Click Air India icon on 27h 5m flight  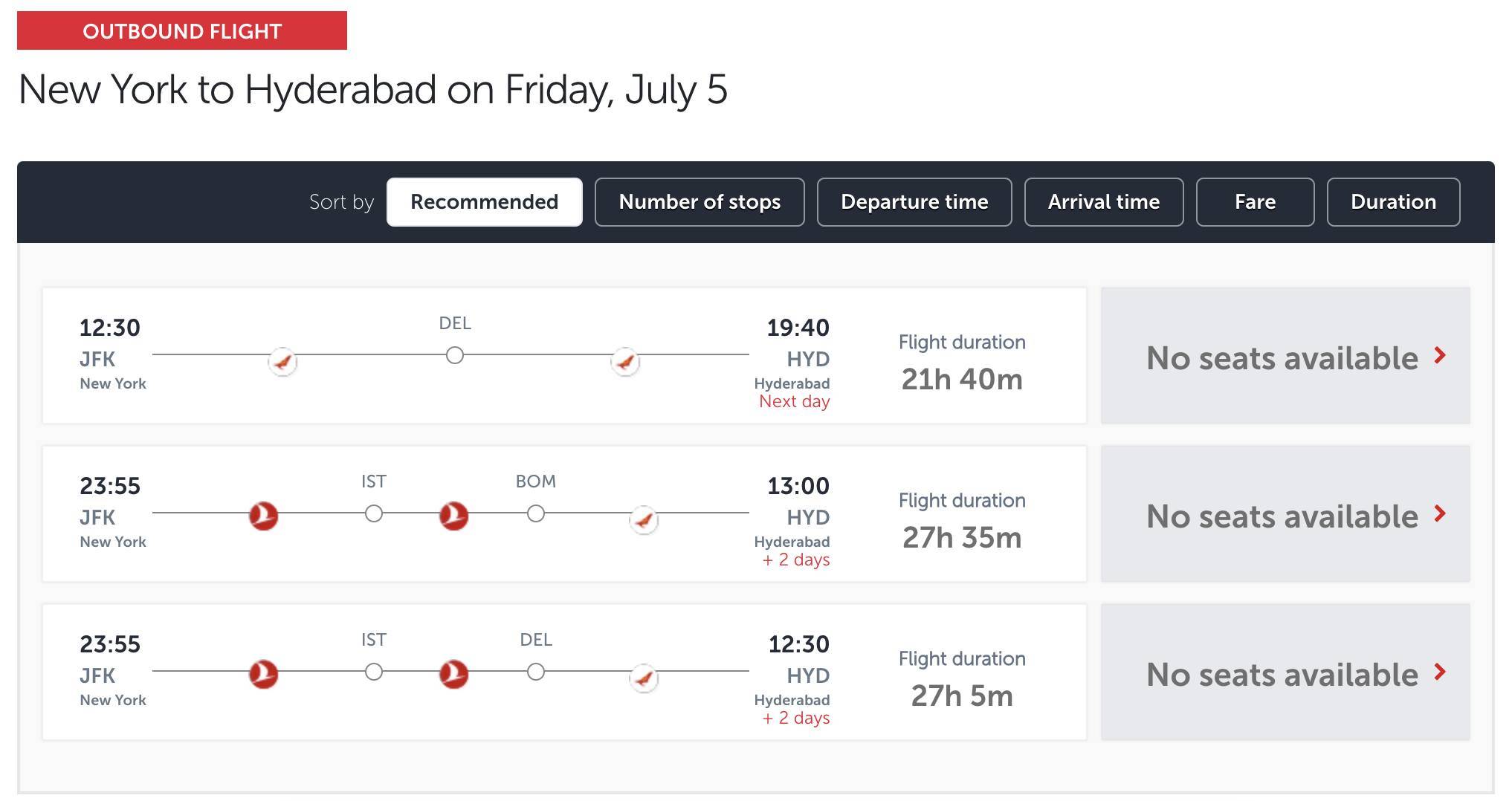644,678
